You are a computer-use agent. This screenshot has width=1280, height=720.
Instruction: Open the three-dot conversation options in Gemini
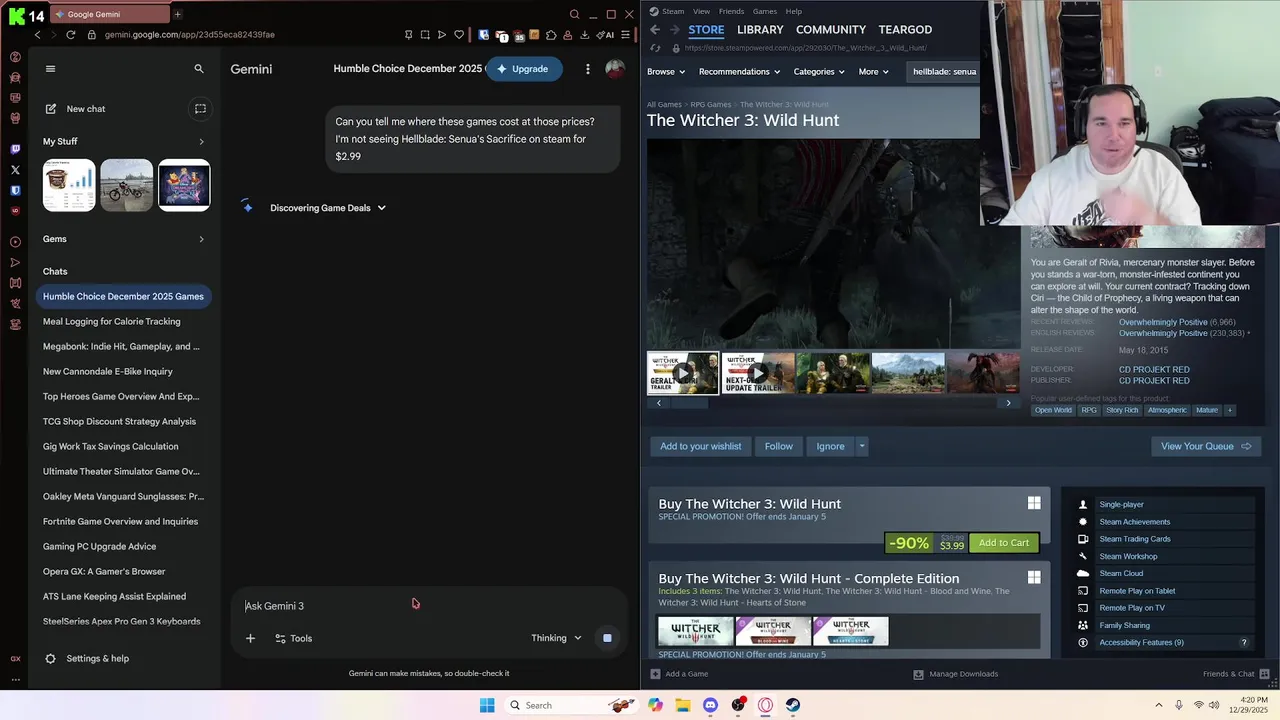[x=588, y=69]
